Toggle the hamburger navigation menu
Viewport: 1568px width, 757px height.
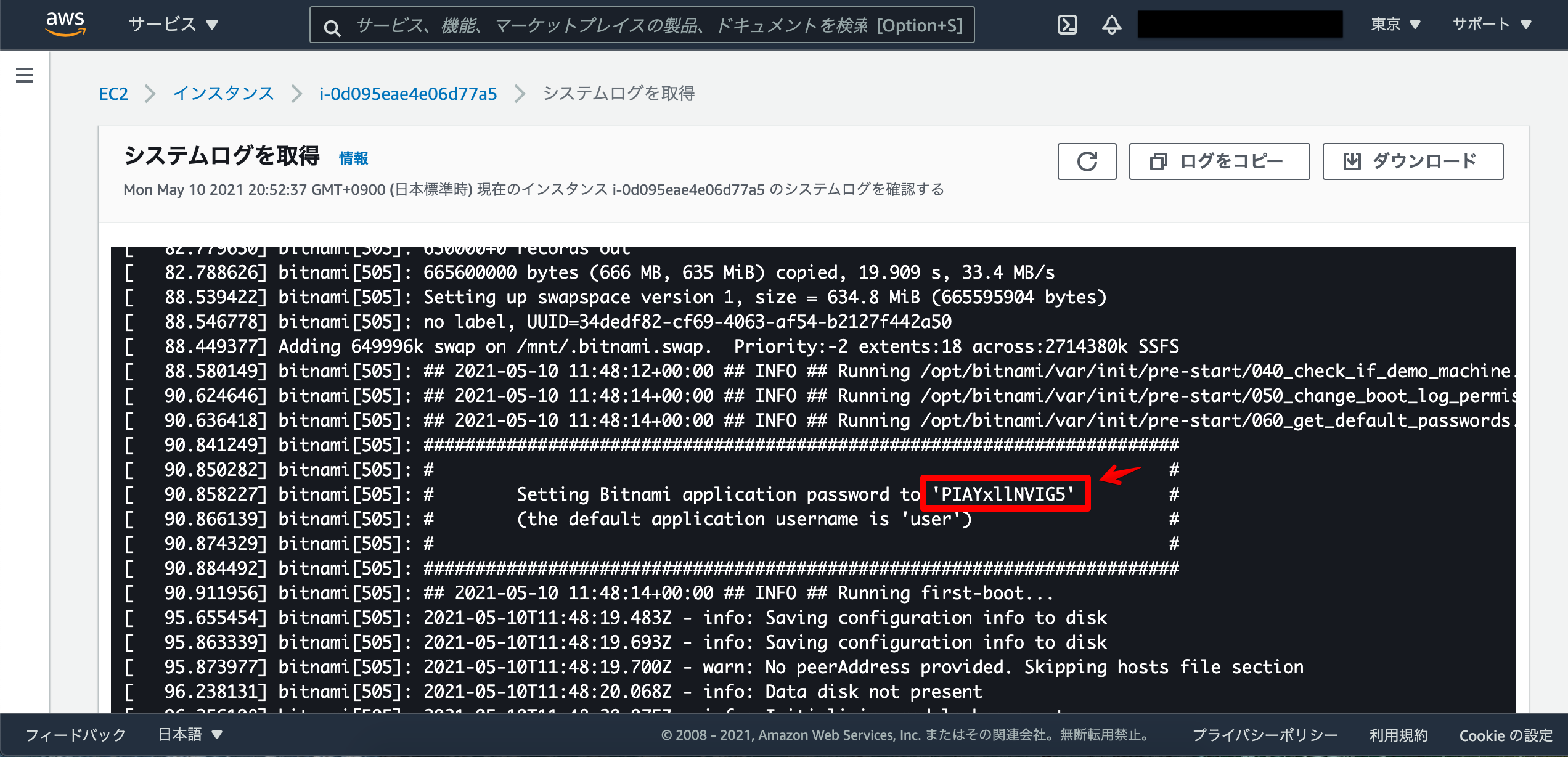[x=25, y=75]
